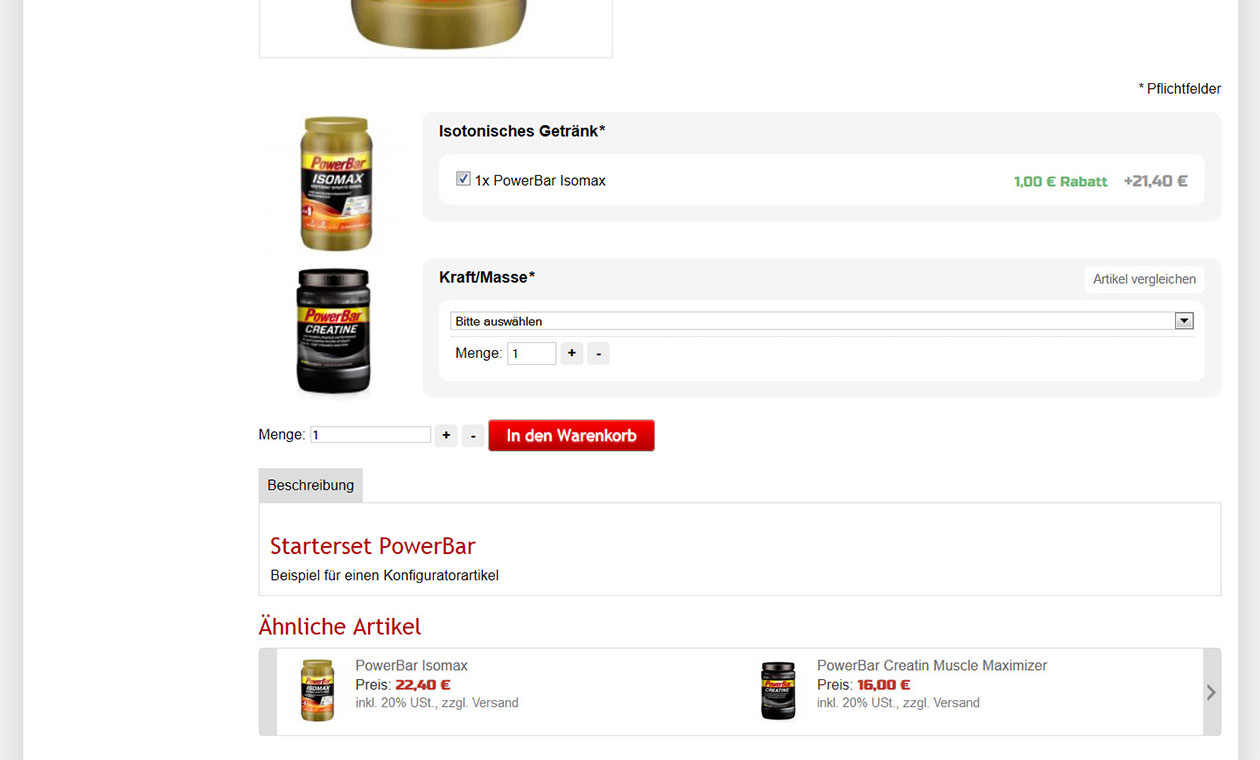Click small Isomax thumbnail in Ähnliche Artikel

[x=317, y=690]
